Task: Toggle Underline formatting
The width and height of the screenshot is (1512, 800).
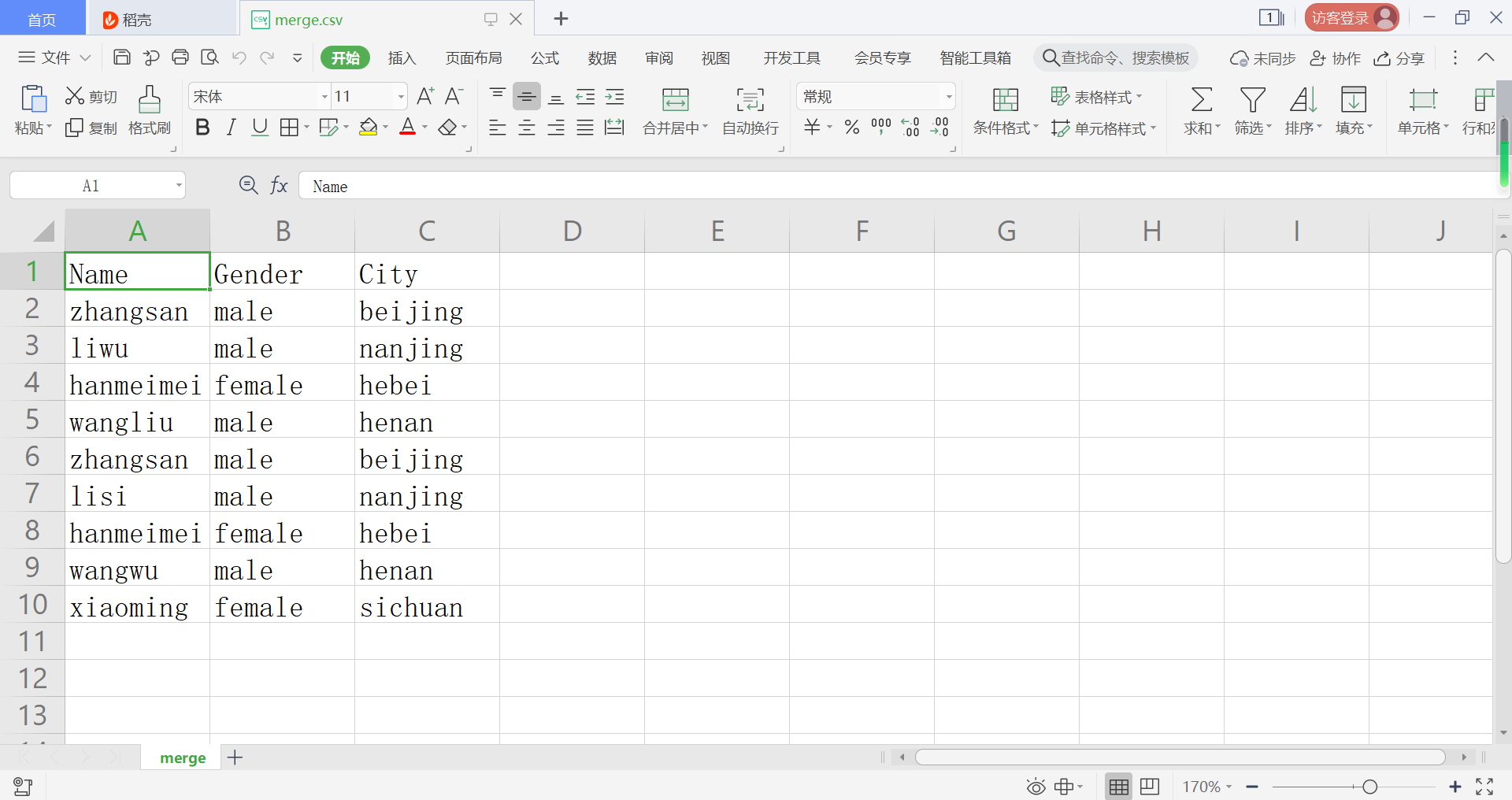Action: (x=260, y=127)
